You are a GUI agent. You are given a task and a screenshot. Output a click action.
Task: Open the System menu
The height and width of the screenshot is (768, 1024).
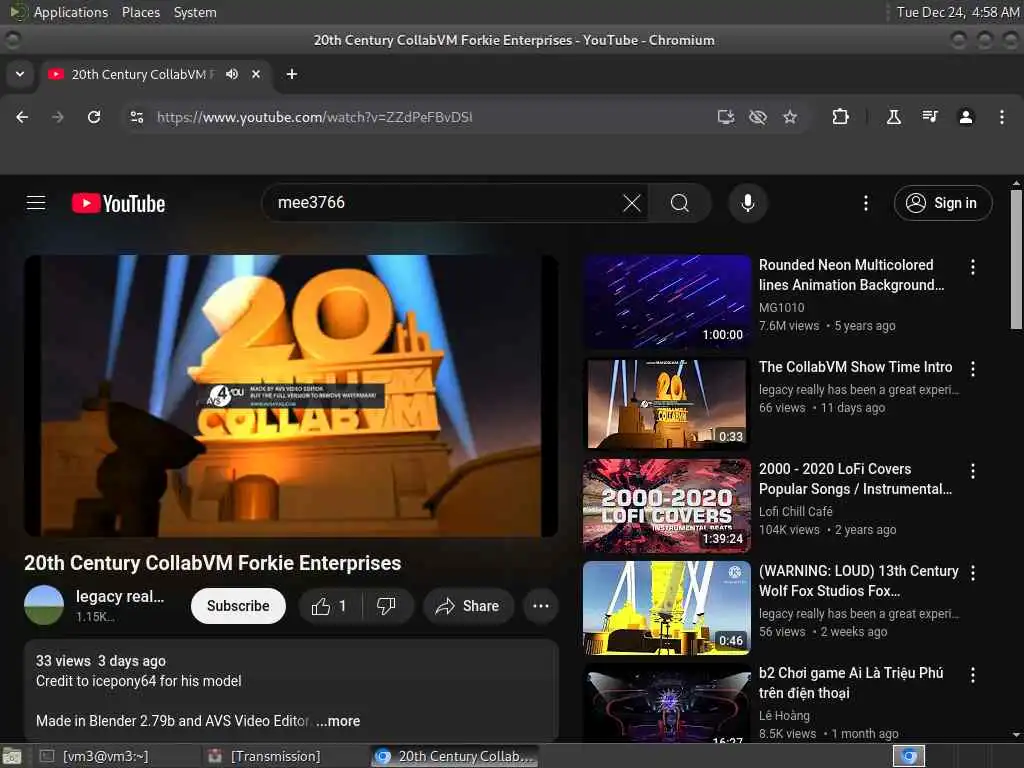(x=195, y=12)
